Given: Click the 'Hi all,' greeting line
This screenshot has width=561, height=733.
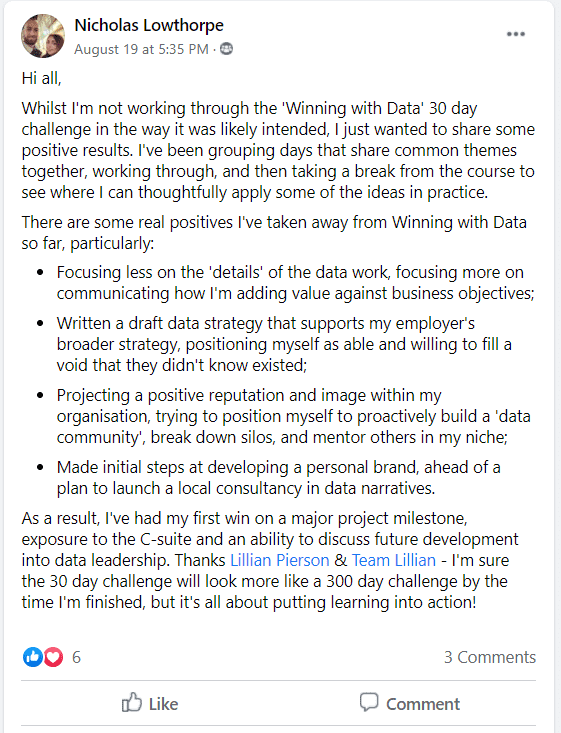Looking at the screenshot, I should (42, 78).
